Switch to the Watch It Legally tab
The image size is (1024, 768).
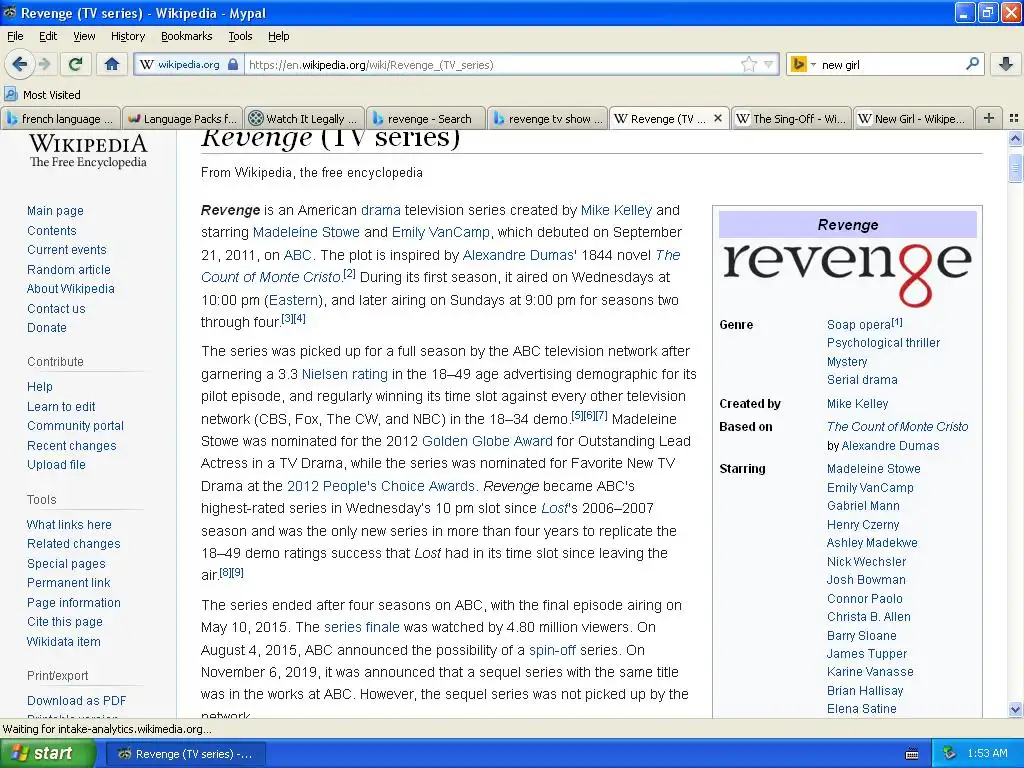[304, 118]
